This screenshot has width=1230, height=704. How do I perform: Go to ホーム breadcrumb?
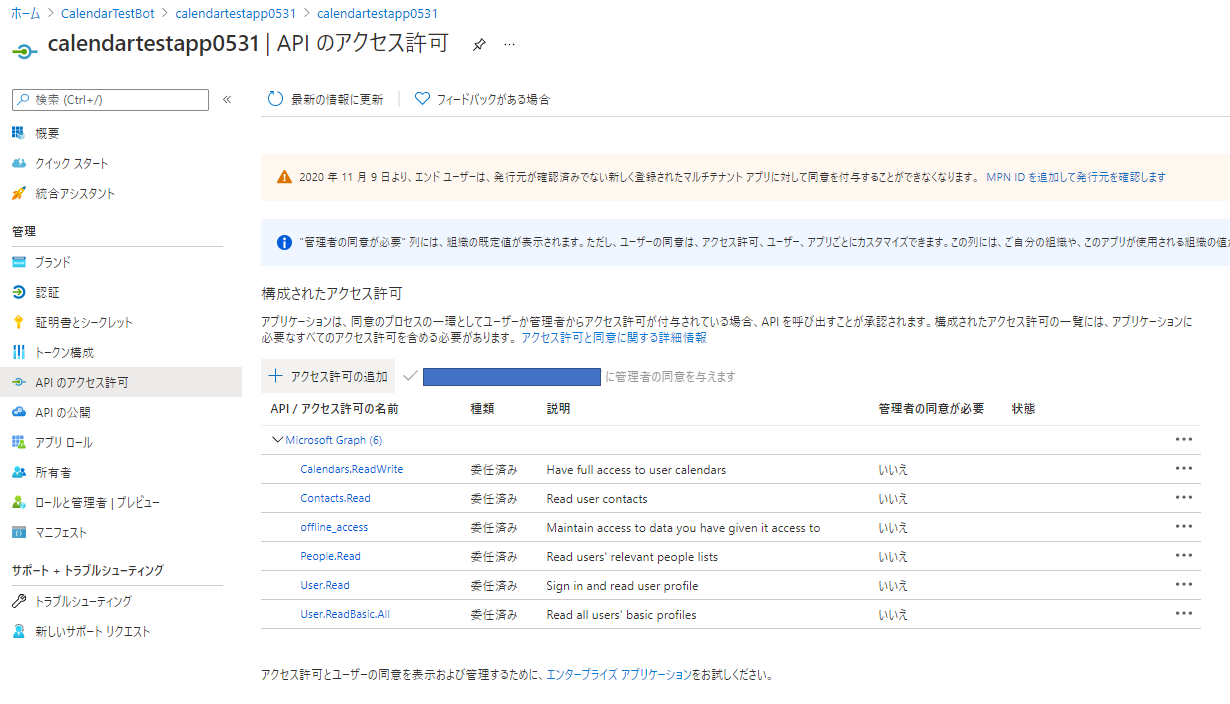point(26,14)
